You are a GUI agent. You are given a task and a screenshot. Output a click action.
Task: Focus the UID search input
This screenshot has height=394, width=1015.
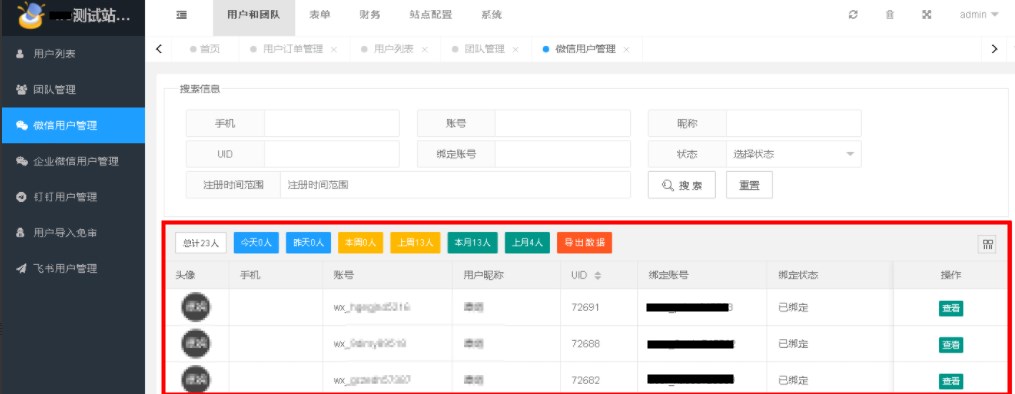click(x=331, y=154)
